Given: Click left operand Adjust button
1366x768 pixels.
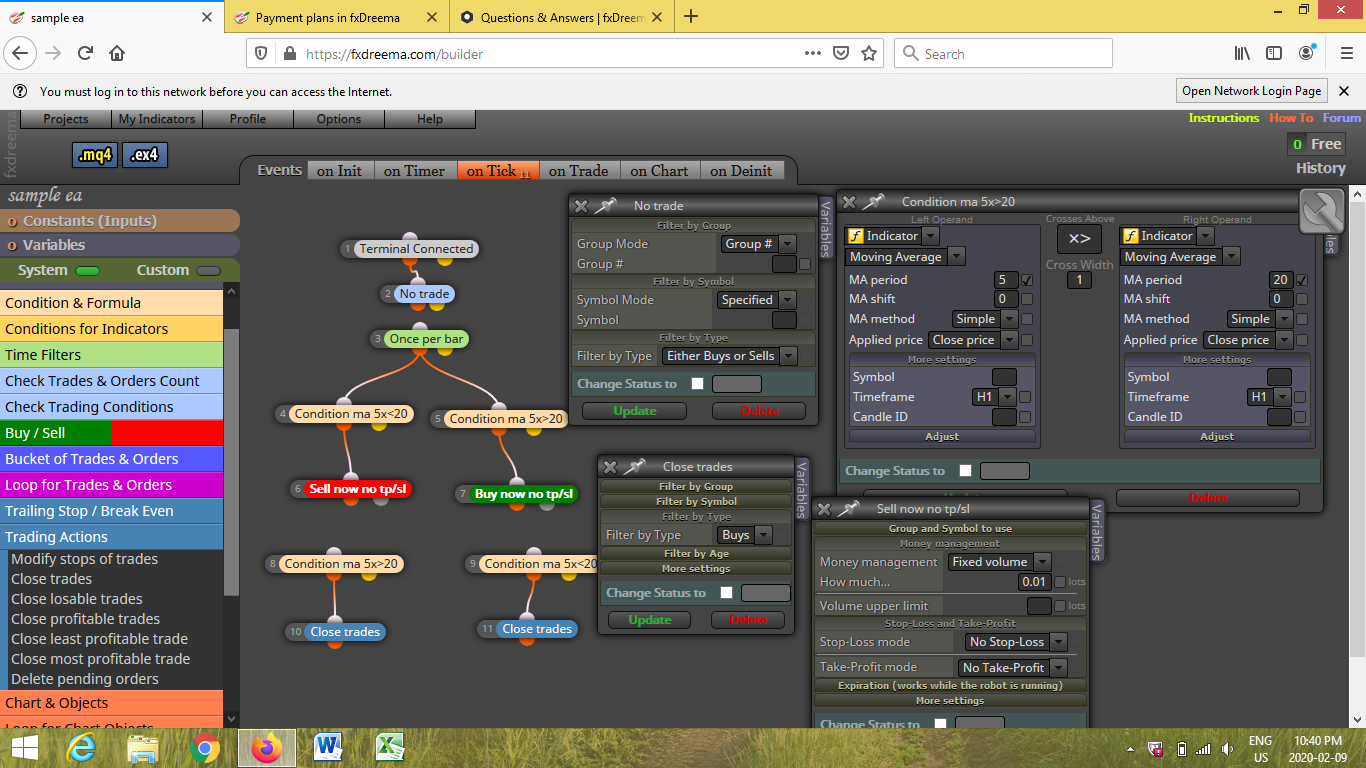Looking at the screenshot, I should [942, 436].
